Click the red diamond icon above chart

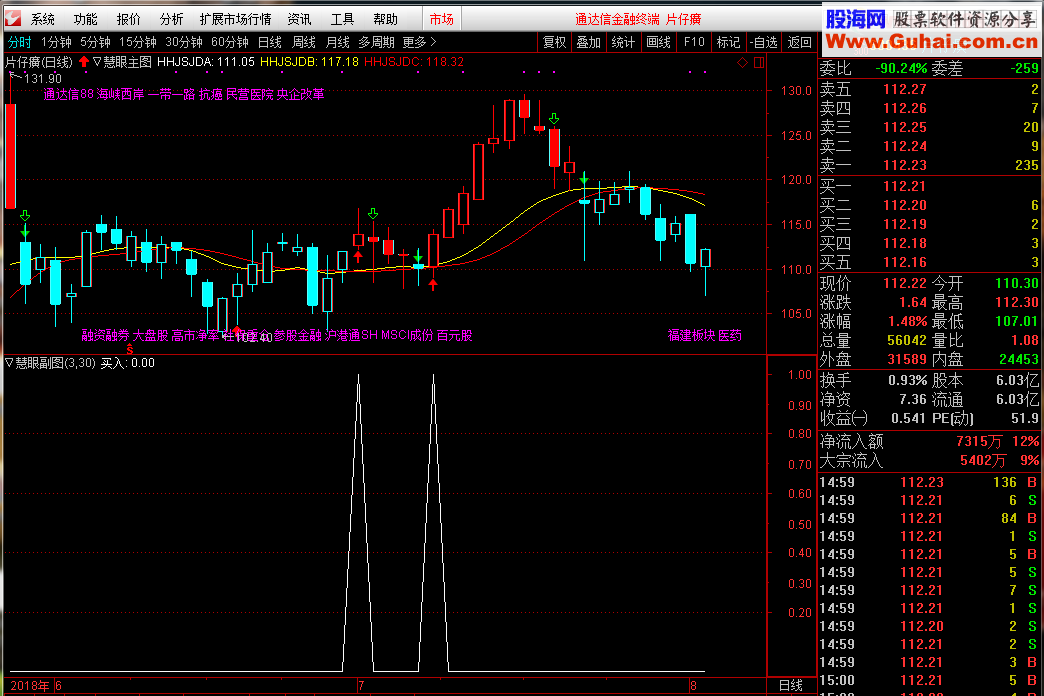pos(742,62)
